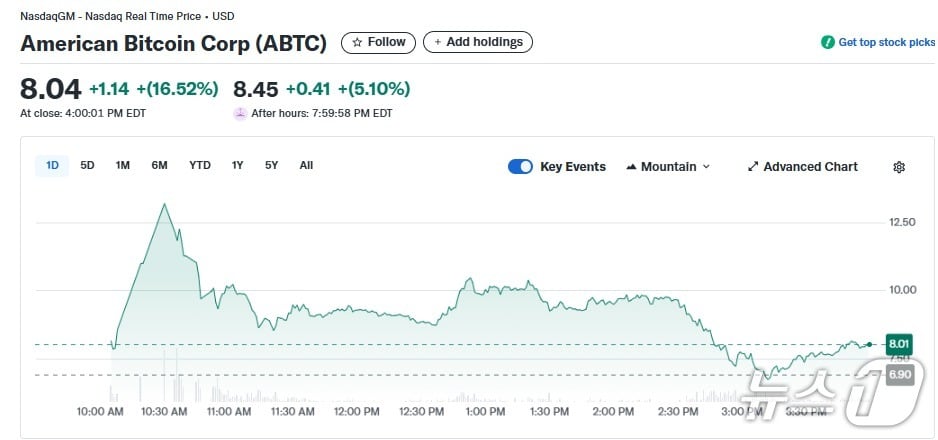Click the Advanced Chart button text
This screenshot has height=440, width=938.
pyautogui.click(x=810, y=167)
